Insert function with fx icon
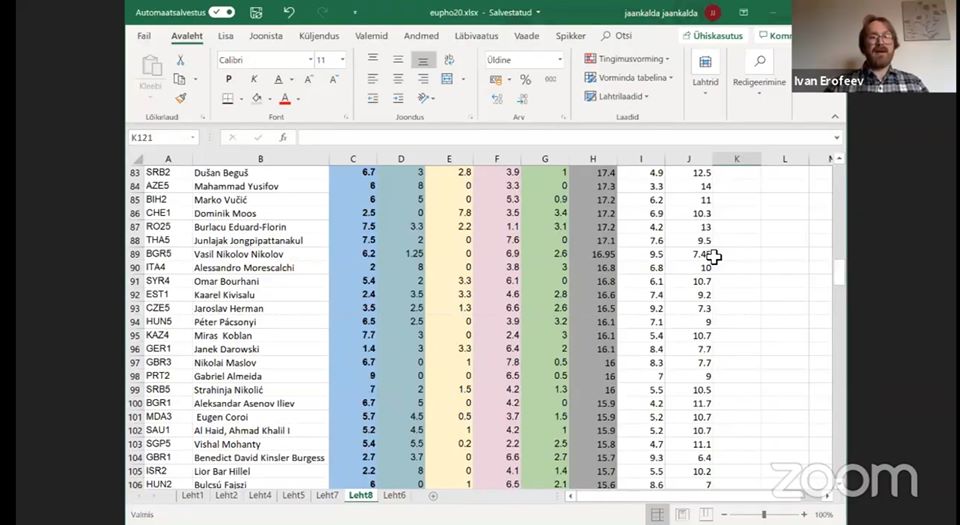 [283, 138]
